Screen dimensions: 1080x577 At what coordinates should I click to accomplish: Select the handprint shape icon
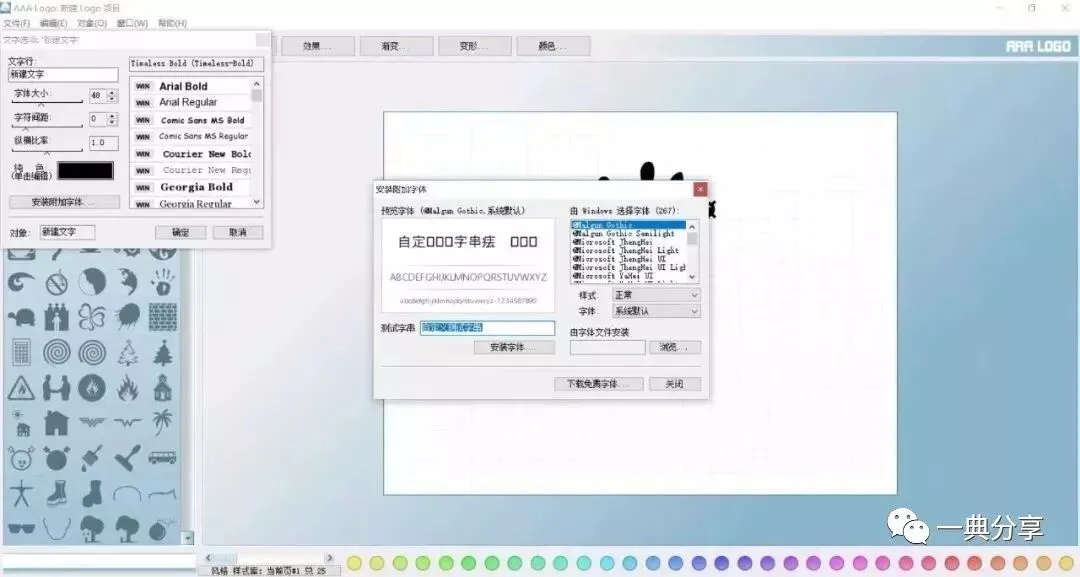click(x=163, y=281)
